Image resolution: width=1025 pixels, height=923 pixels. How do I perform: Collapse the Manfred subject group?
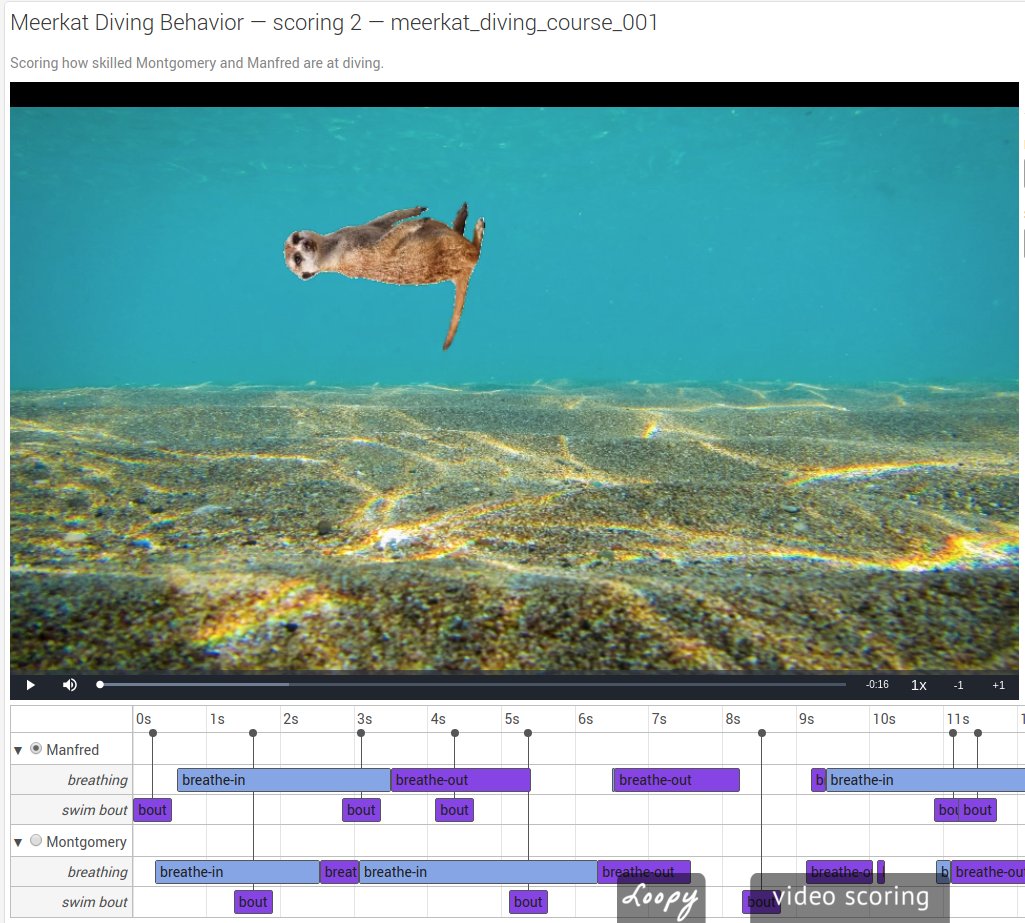(18, 750)
